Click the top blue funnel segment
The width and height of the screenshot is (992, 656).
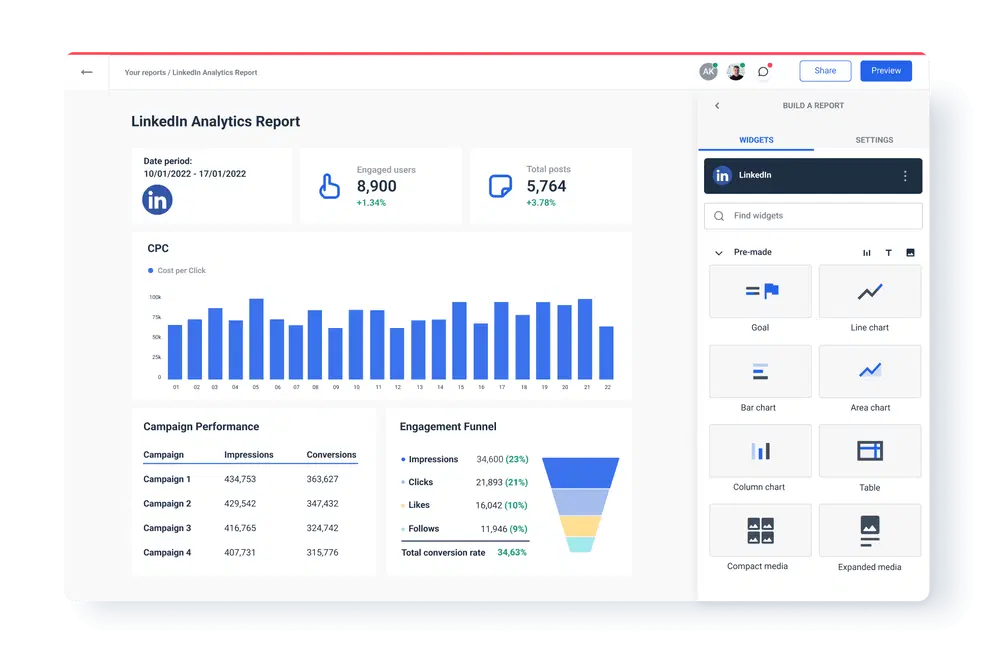(x=580, y=473)
